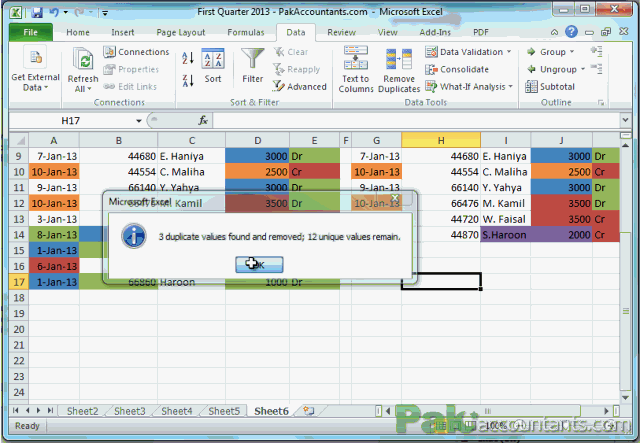Click the Consolidate tool
640x443 pixels.
pos(457,69)
